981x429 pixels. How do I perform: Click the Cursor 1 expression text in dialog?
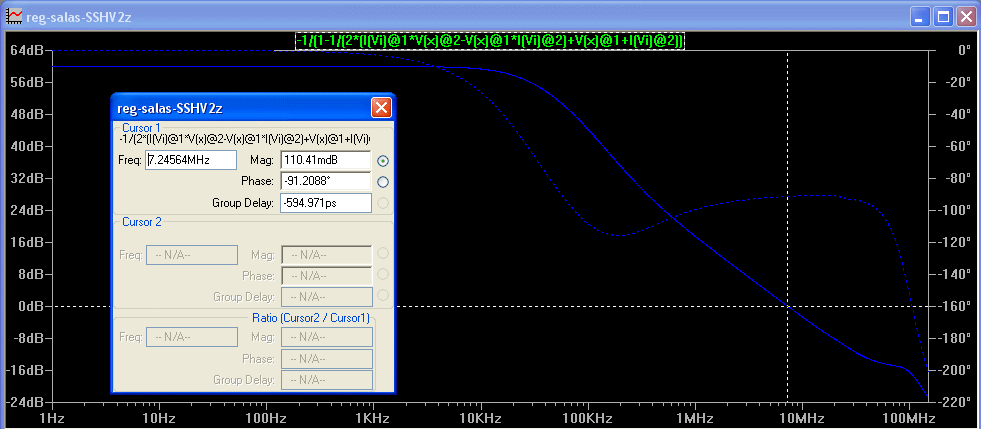point(244,138)
